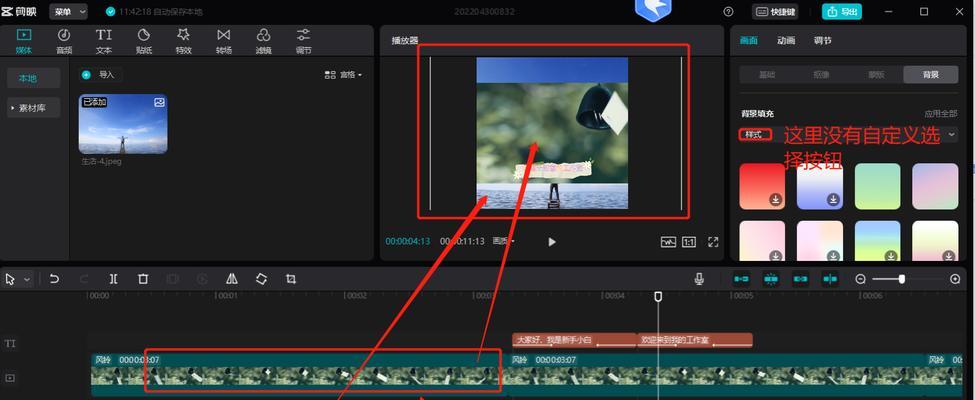
Task: Click the delete trash icon in timeline toolbar
Action: point(143,279)
